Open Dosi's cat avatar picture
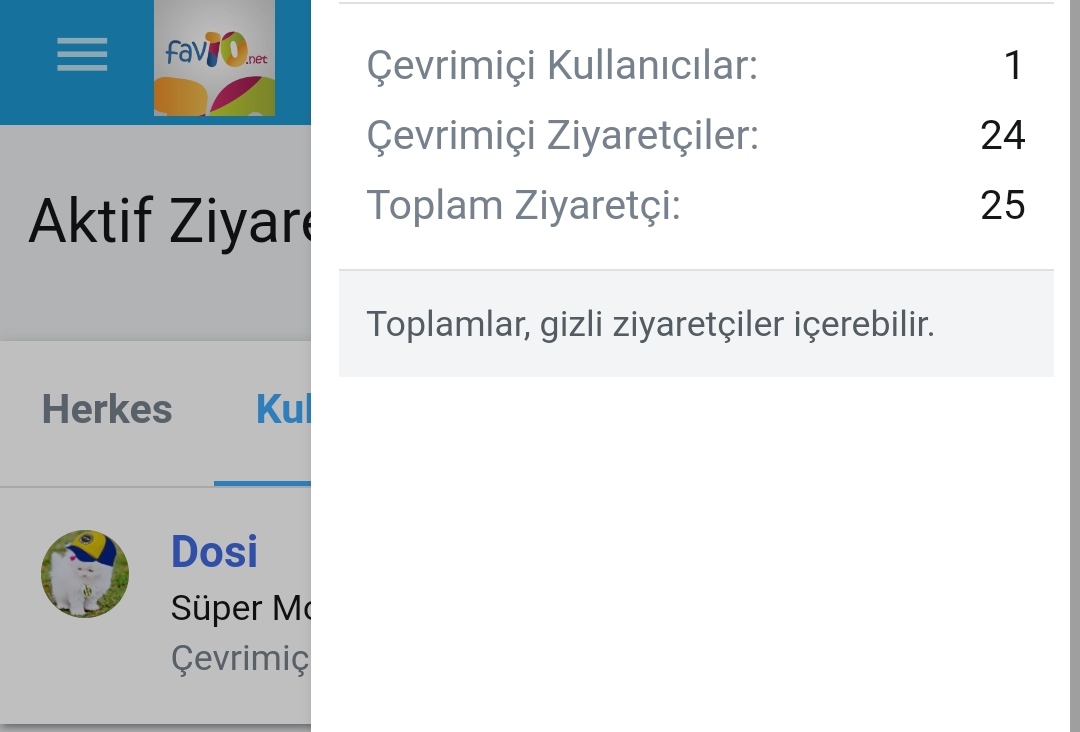The height and width of the screenshot is (732, 1080). pos(85,574)
